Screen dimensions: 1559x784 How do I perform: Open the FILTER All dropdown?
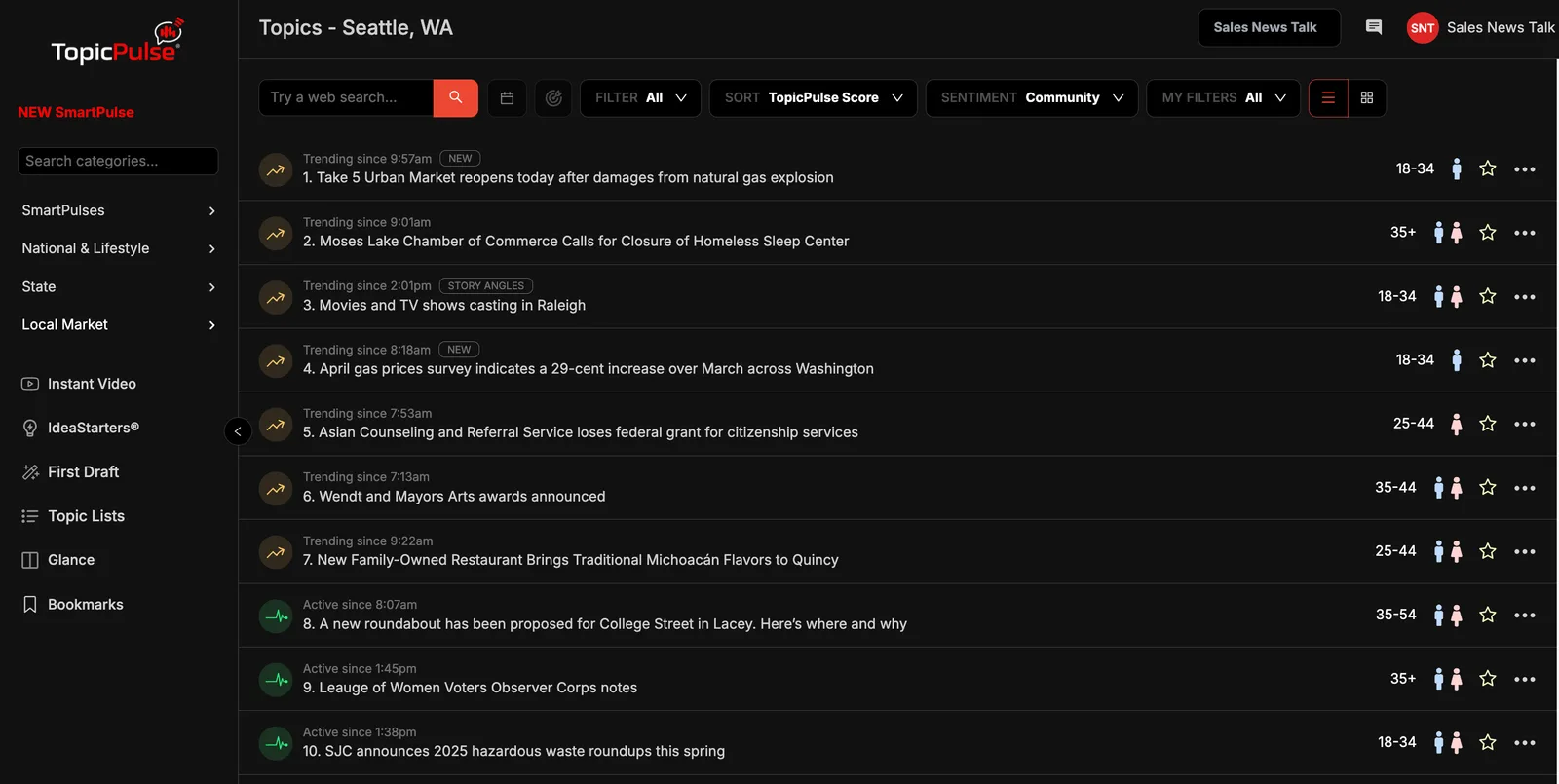click(x=640, y=97)
